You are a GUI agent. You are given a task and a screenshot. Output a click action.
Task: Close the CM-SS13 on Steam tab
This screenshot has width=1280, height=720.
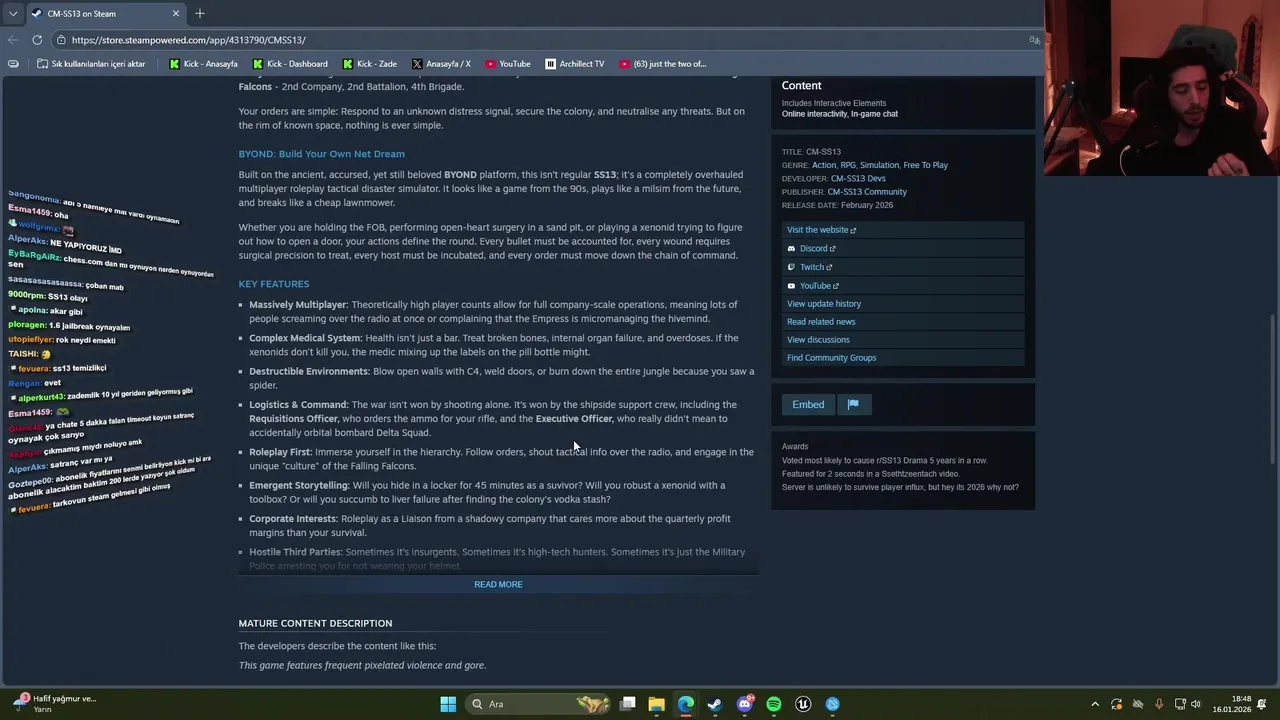[176, 13]
